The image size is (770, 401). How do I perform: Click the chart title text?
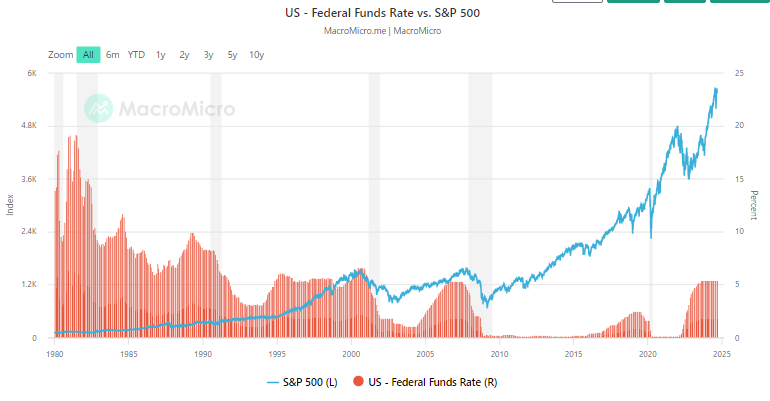pyautogui.click(x=384, y=14)
